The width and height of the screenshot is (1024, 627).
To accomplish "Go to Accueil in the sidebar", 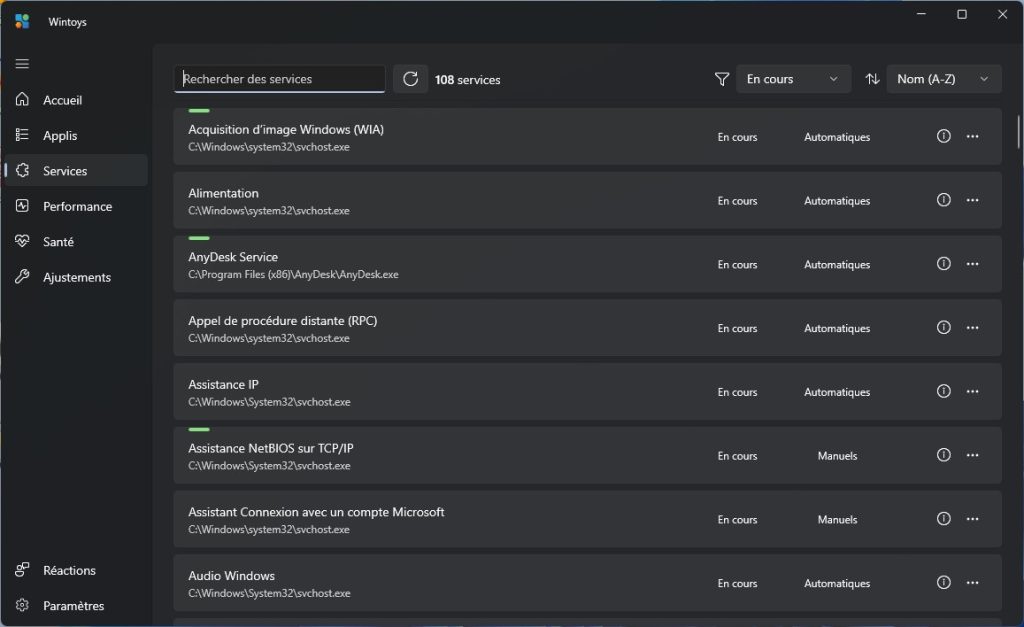I will coord(62,100).
